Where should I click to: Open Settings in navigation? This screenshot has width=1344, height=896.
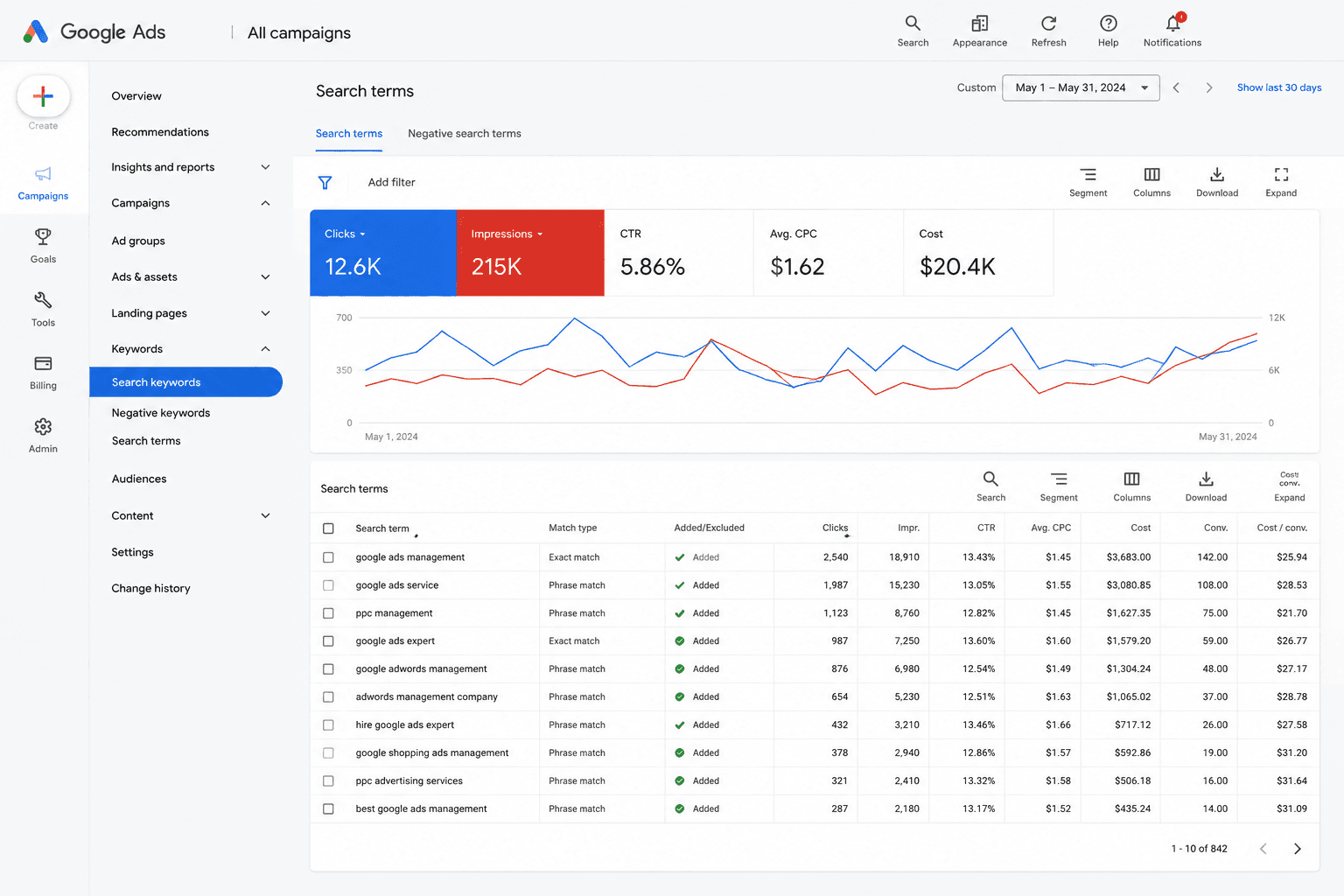coord(132,552)
